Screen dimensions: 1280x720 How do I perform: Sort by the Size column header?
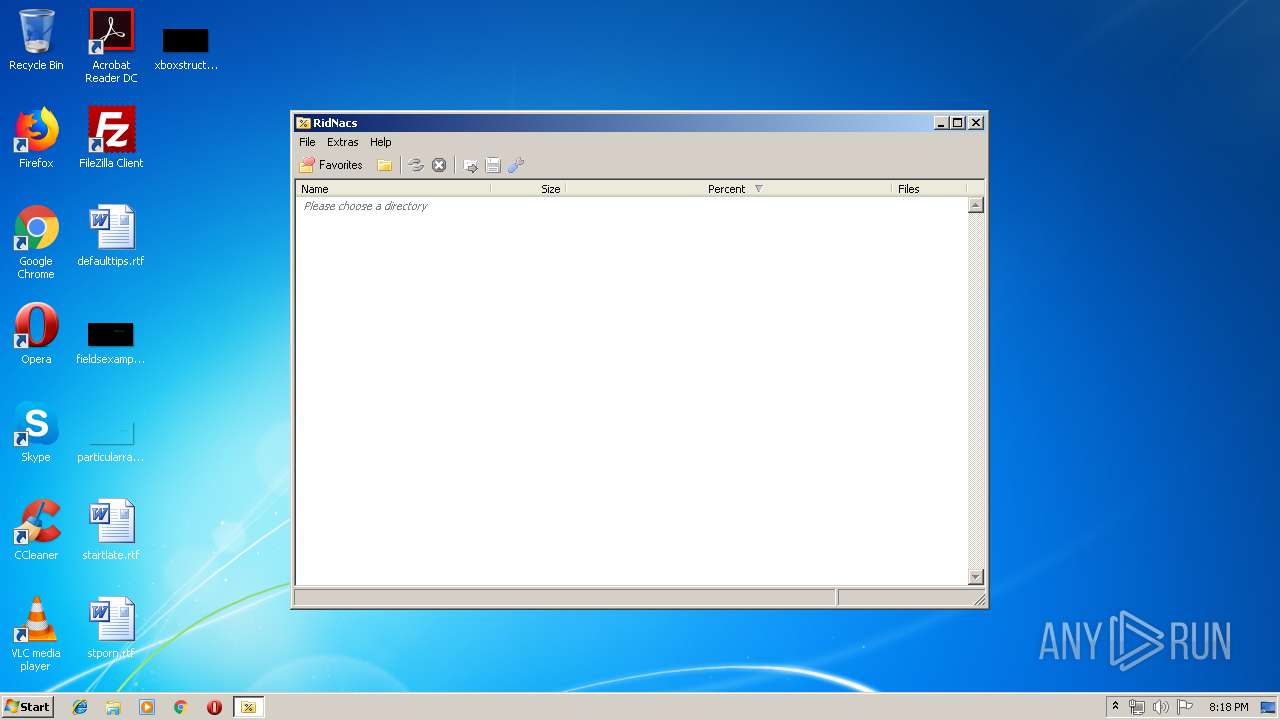pyautogui.click(x=528, y=189)
